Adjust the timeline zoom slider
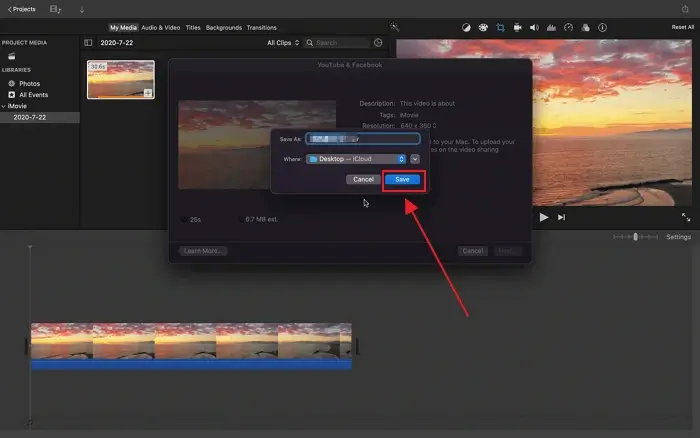 (634, 237)
